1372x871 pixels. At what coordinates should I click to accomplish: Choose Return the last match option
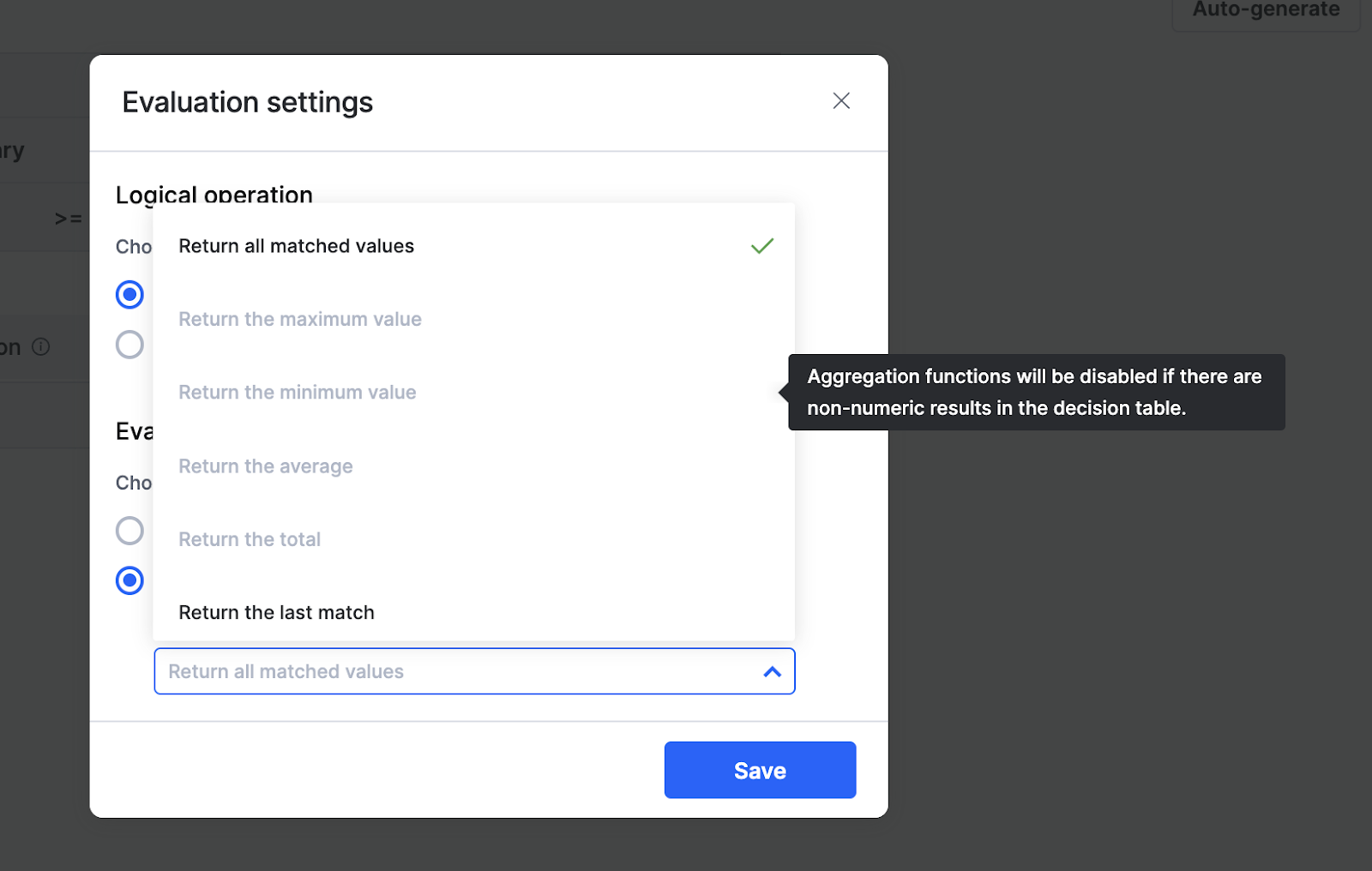(x=474, y=612)
